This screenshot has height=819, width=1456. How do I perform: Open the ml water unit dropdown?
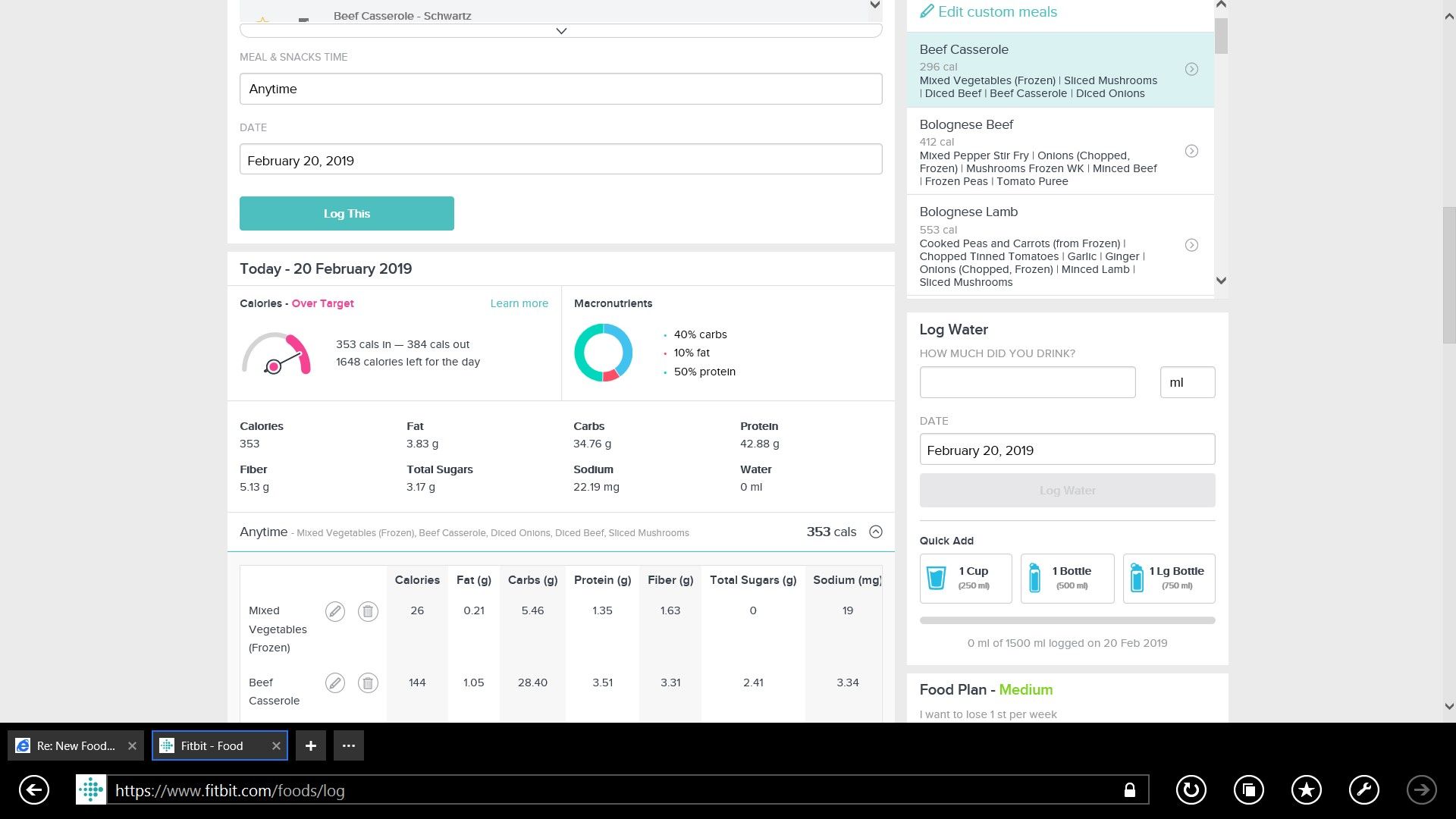point(1187,382)
